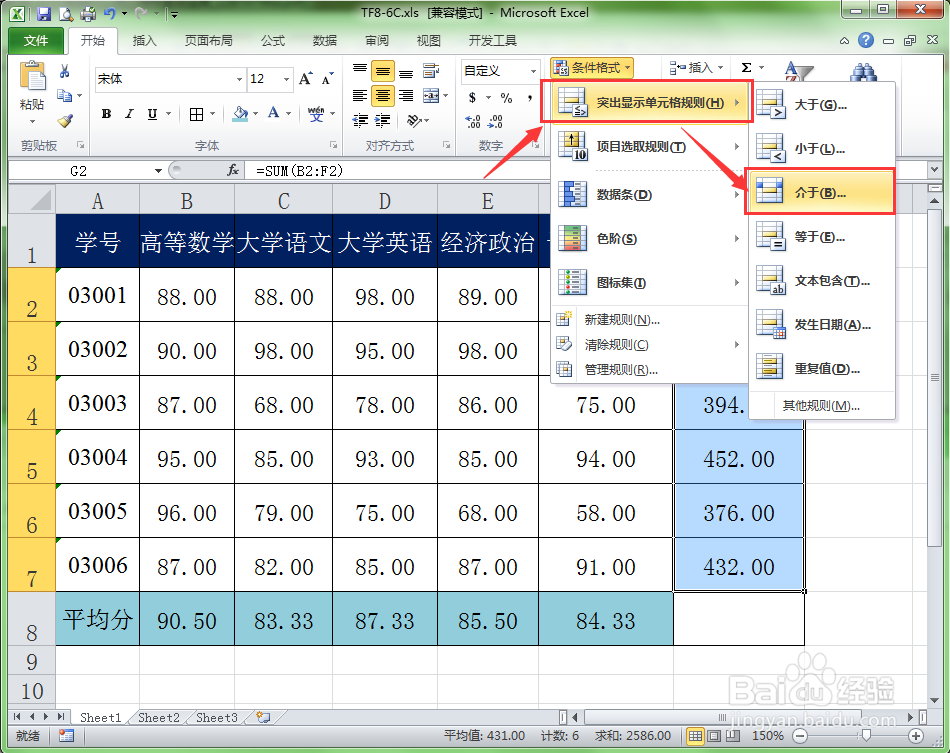Screen dimensions: 950x753
Task: Switch to the 数据 Data ribbon tab
Action: click(325, 41)
